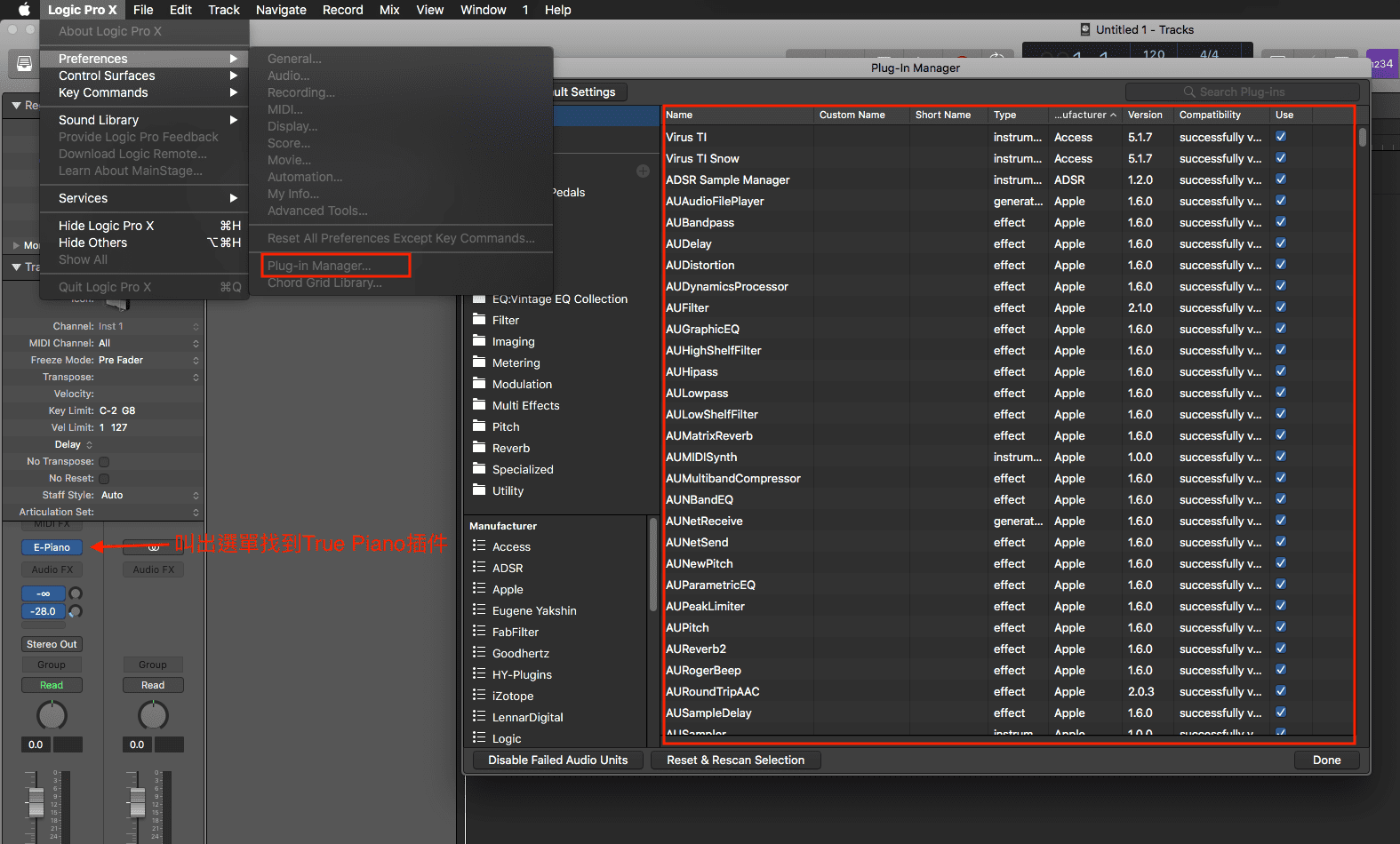
Task: Click the E-Piano channel volume fader
Action: click(36, 801)
